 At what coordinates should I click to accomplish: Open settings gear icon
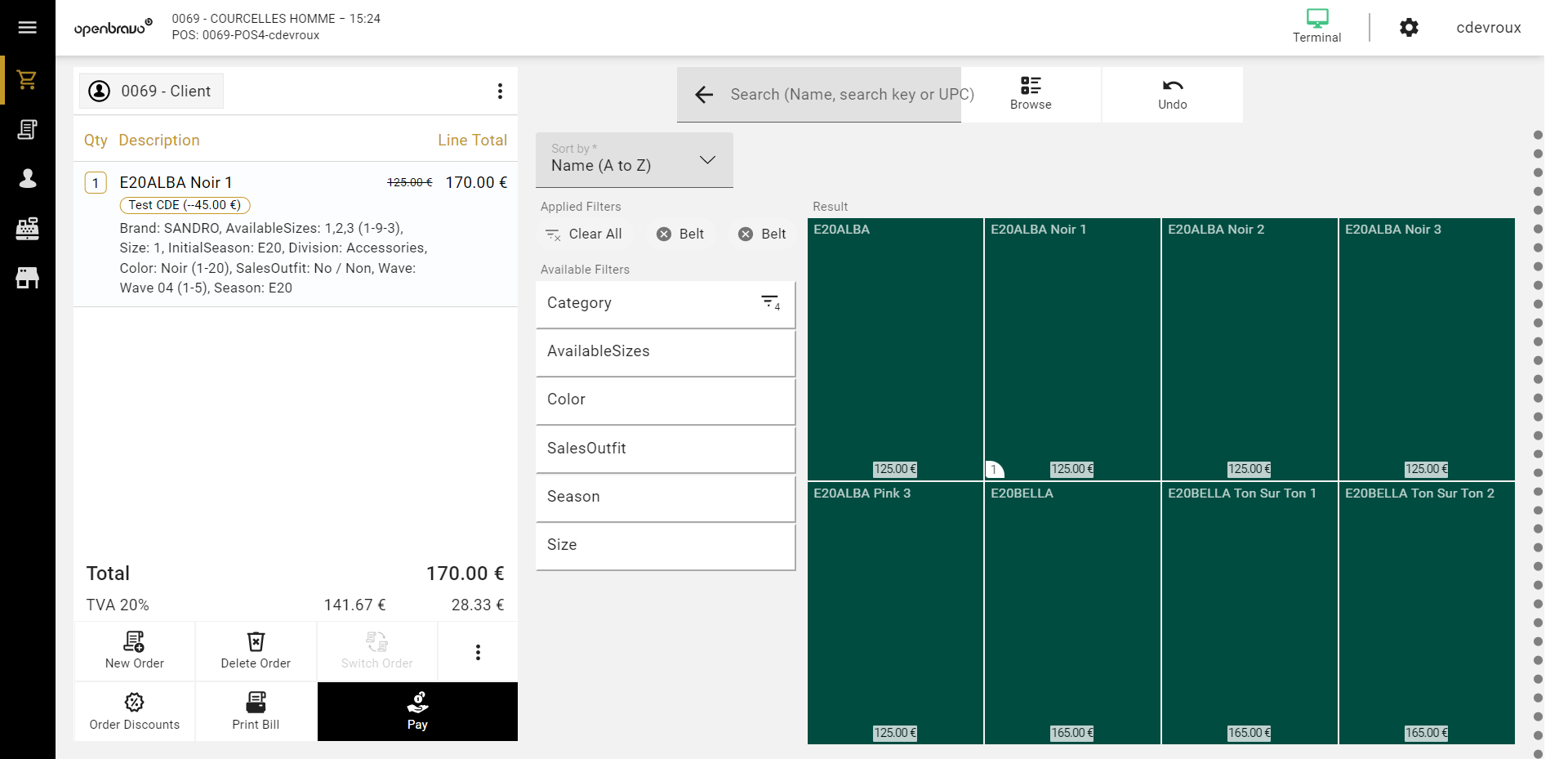point(1409,28)
